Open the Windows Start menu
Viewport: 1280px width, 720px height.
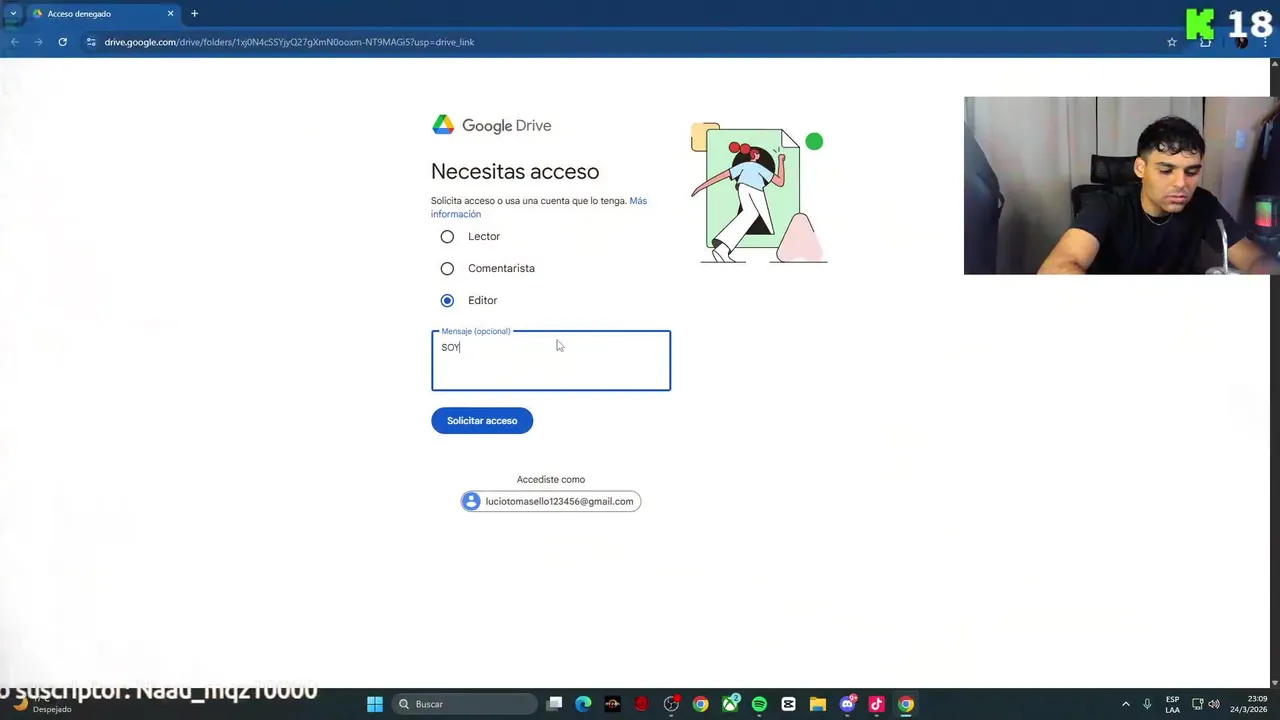point(374,704)
